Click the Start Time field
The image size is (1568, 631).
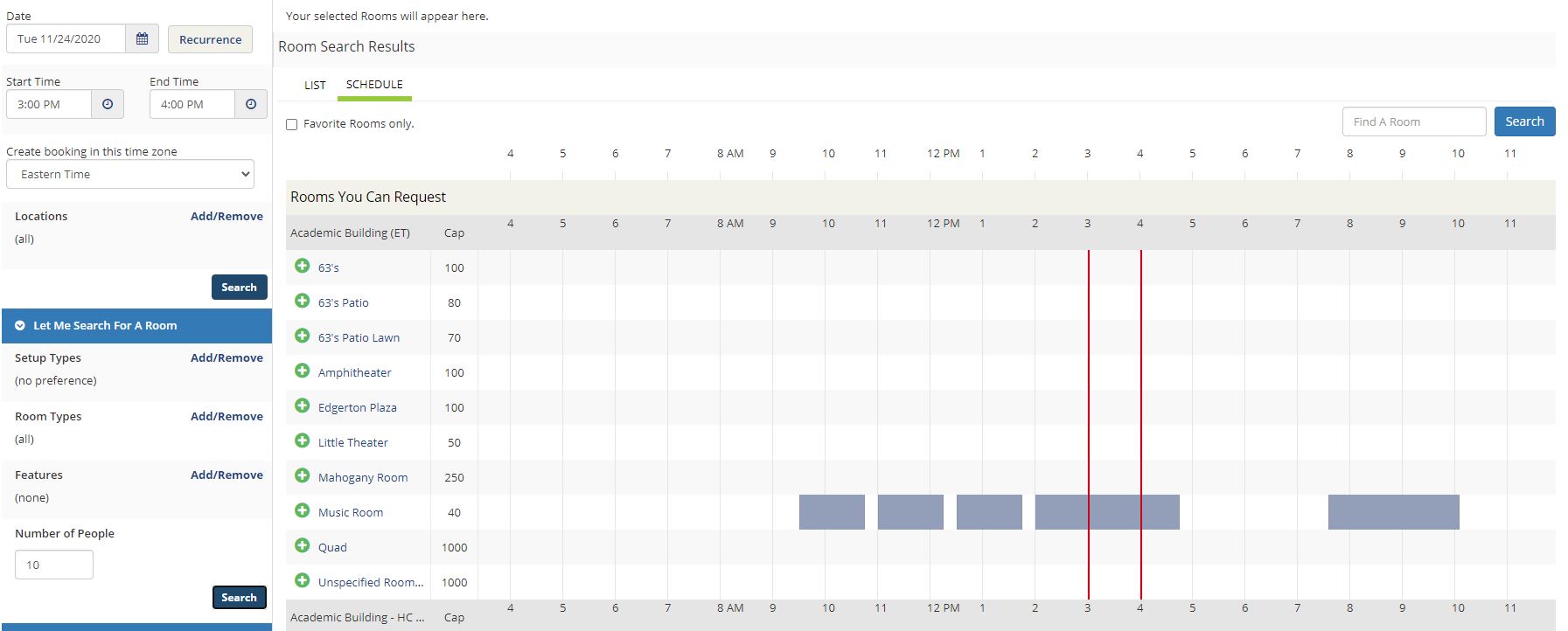(x=49, y=104)
